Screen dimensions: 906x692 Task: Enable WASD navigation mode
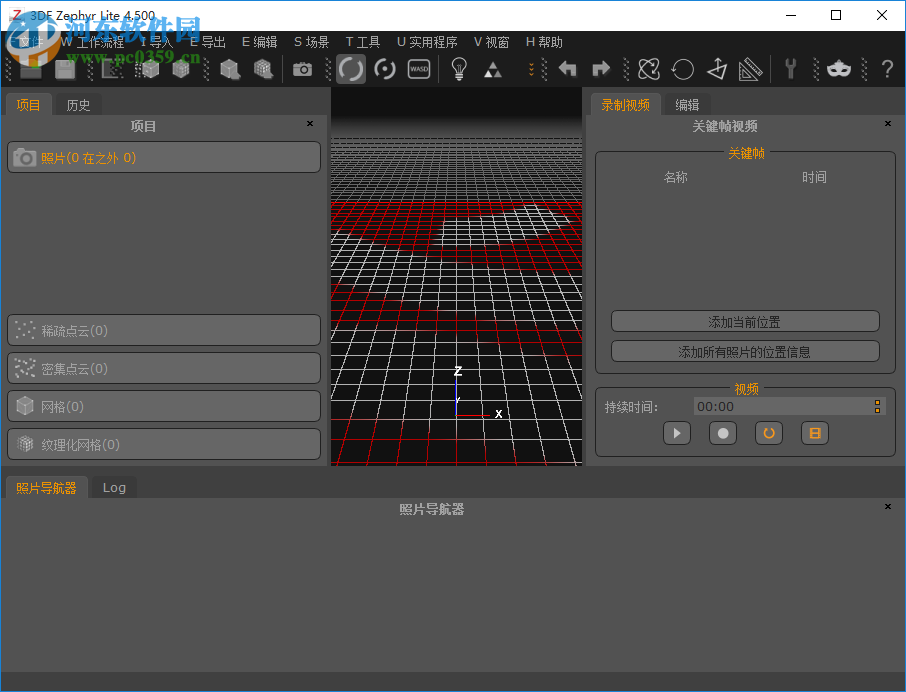pos(418,69)
